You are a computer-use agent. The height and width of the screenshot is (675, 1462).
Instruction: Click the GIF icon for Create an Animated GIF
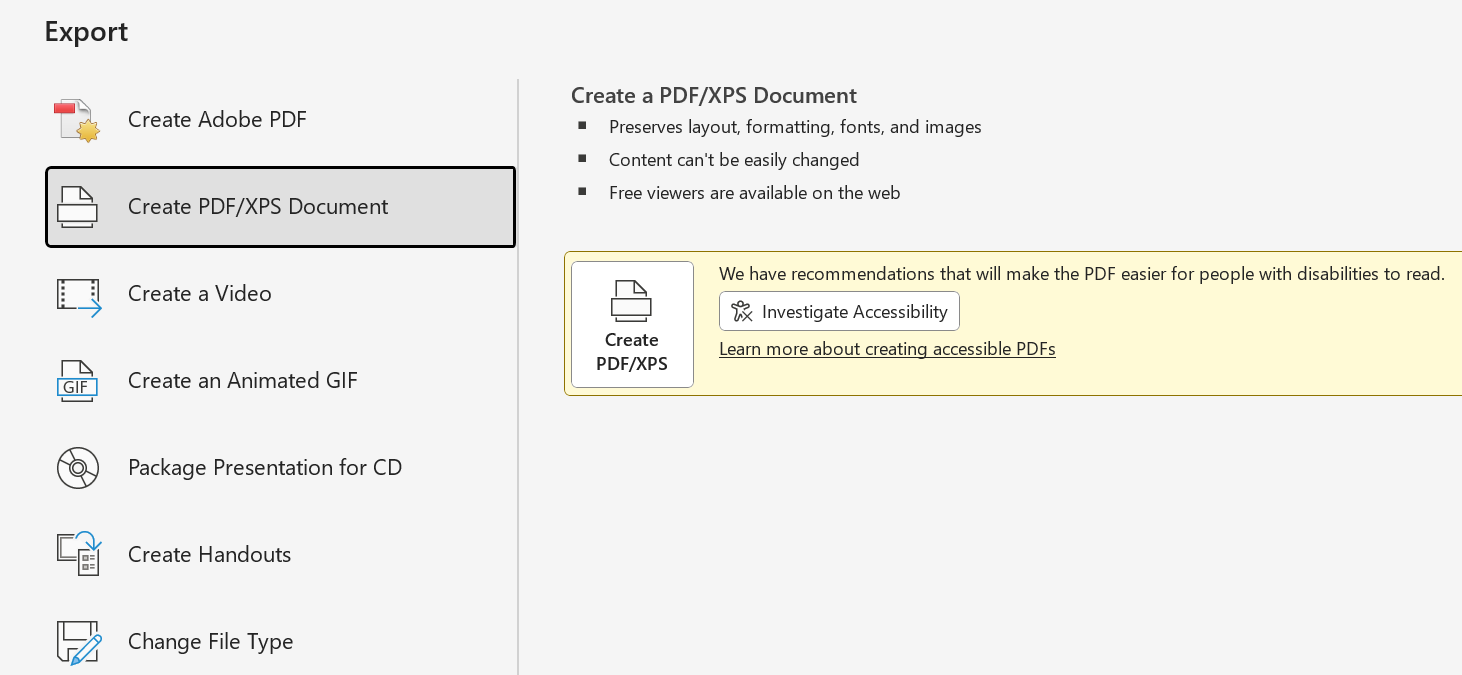[77, 380]
